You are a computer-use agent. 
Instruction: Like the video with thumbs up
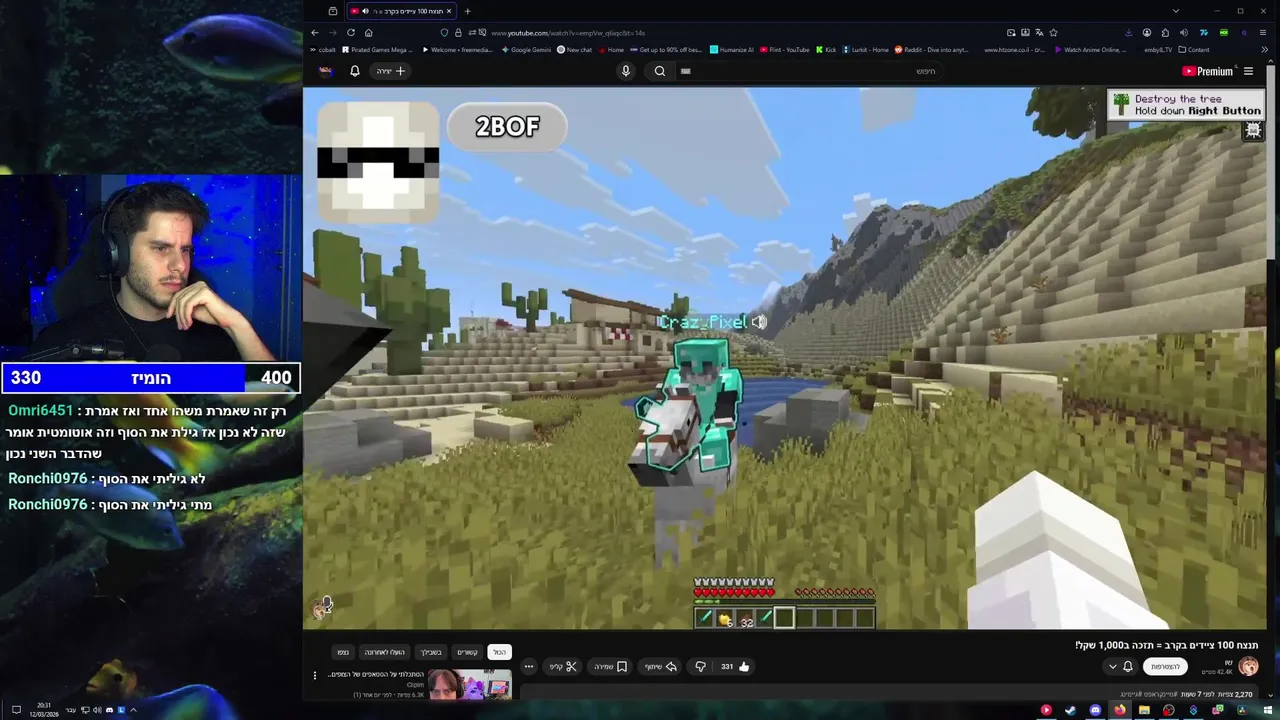pos(743,666)
